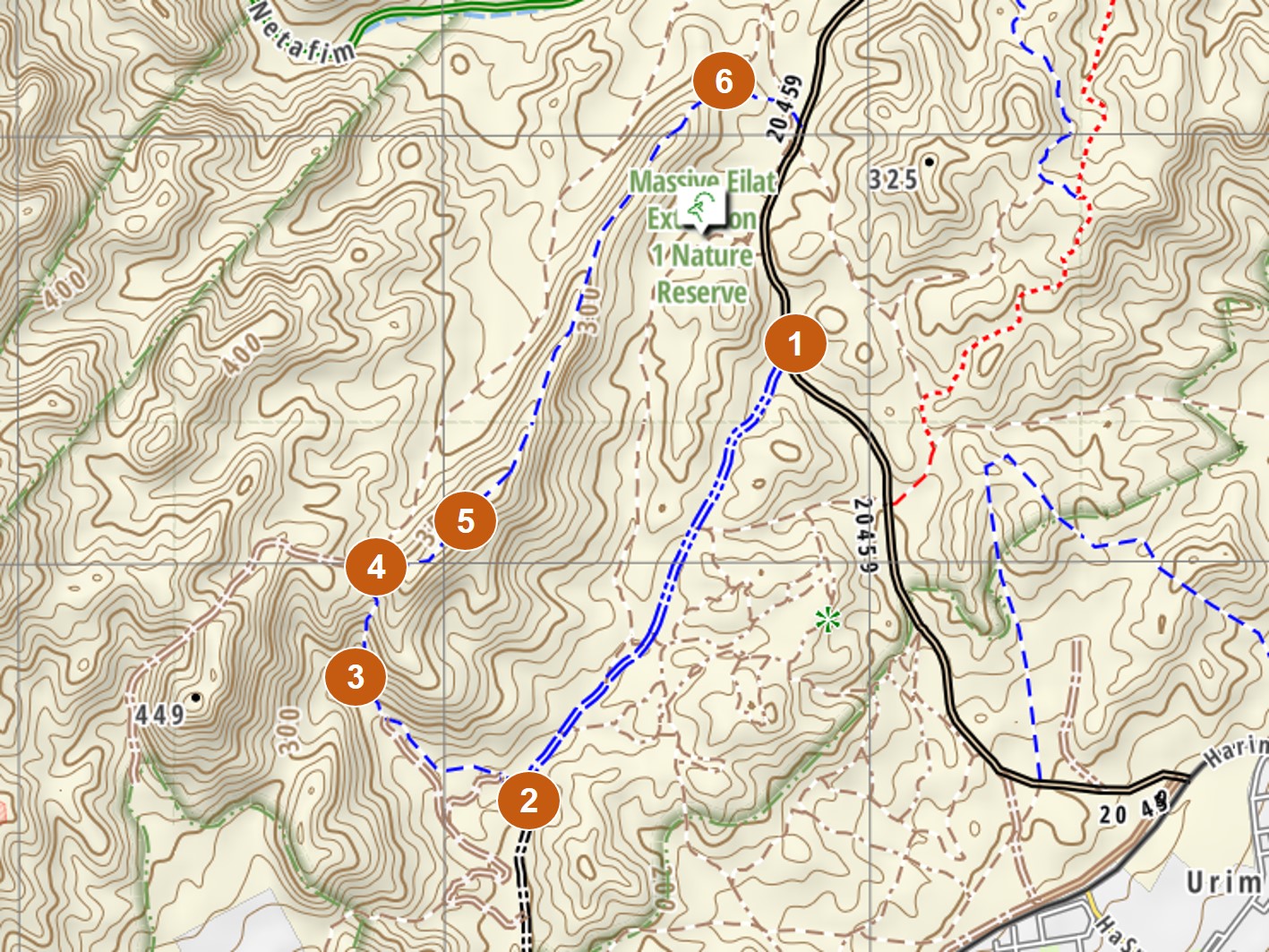
Task: Click the green asterisk map symbol
Action: coord(827,619)
